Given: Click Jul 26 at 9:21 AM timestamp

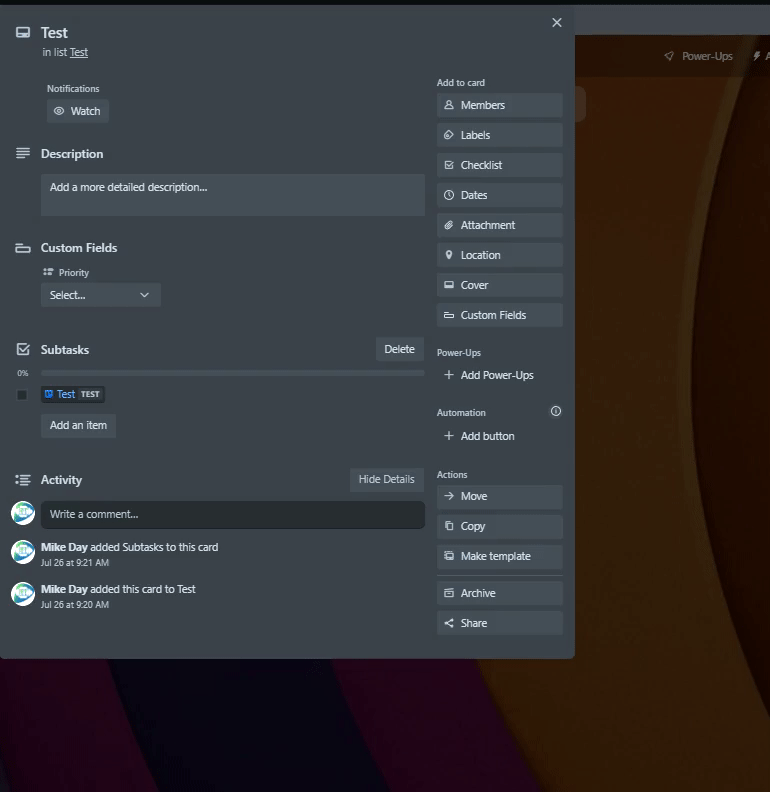Looking at the screenshot, I should [75, 563].
